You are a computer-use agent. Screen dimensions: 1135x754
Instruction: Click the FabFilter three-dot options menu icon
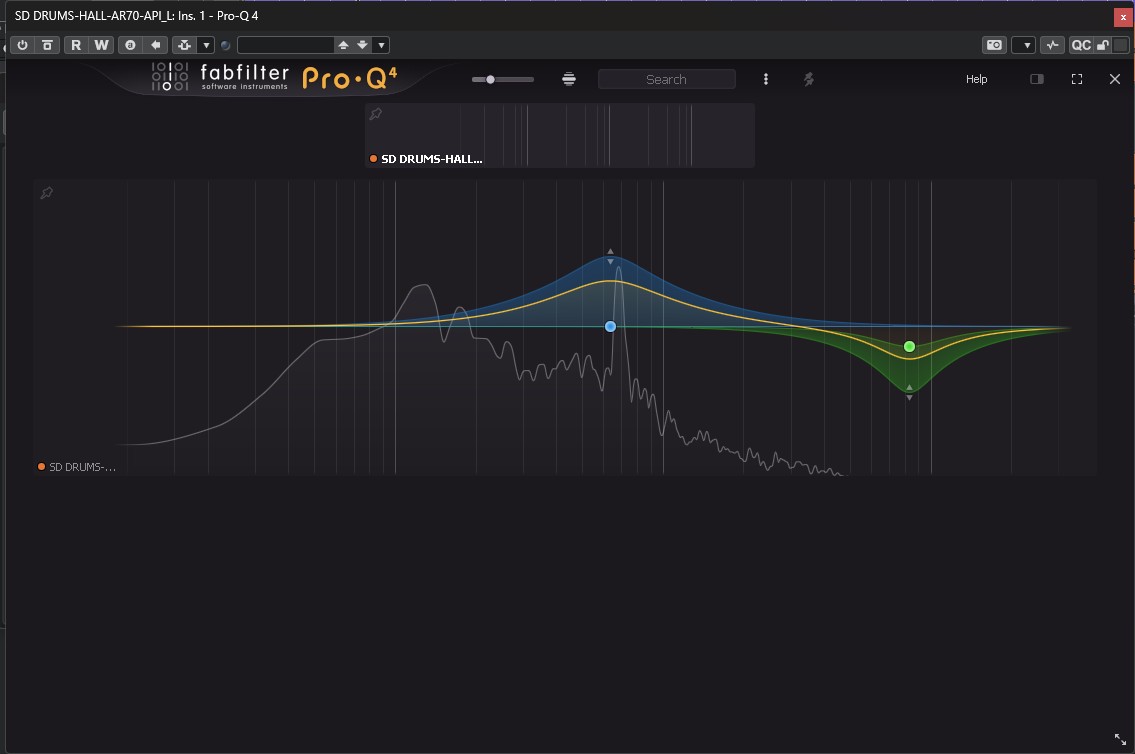coord(766,79)
